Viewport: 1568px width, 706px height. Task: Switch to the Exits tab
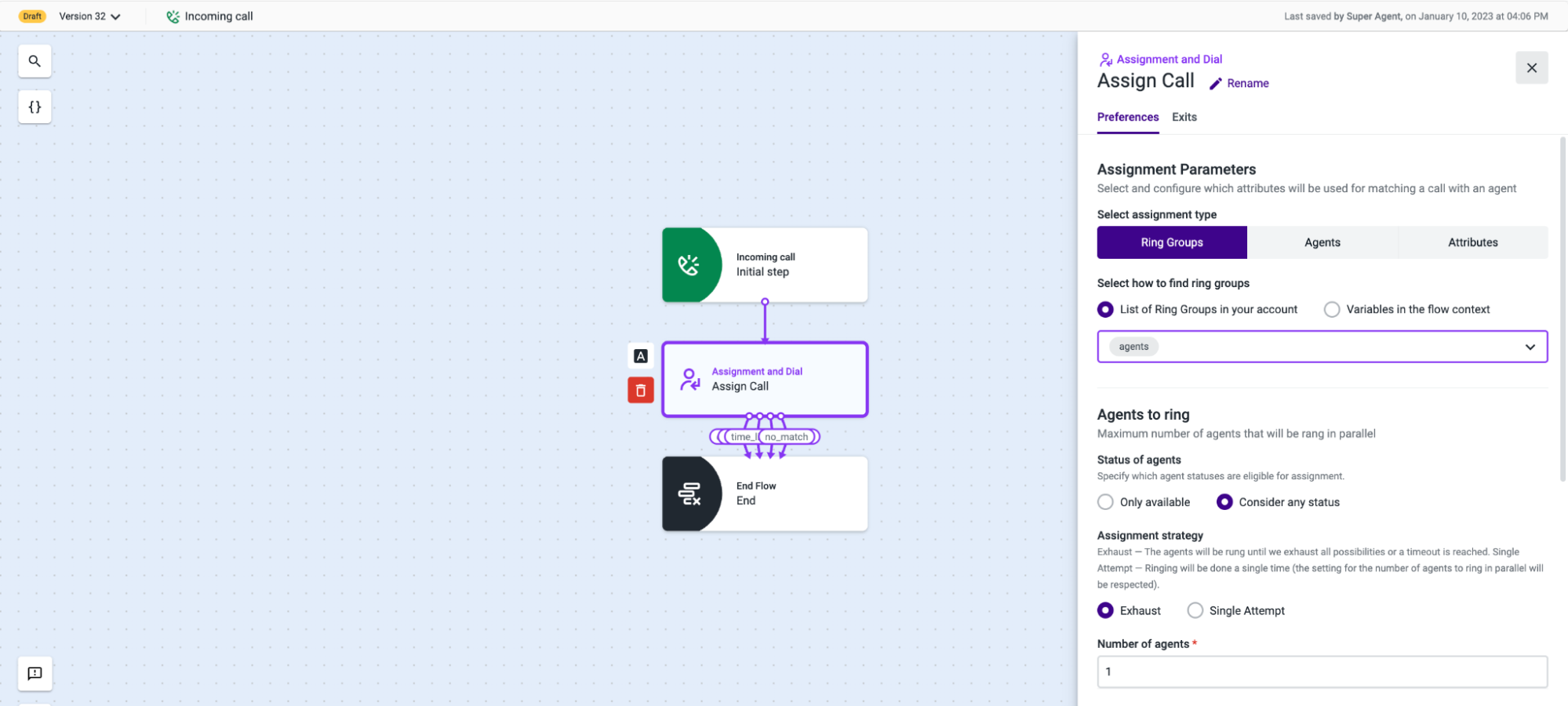click(x=1184, y=117)
